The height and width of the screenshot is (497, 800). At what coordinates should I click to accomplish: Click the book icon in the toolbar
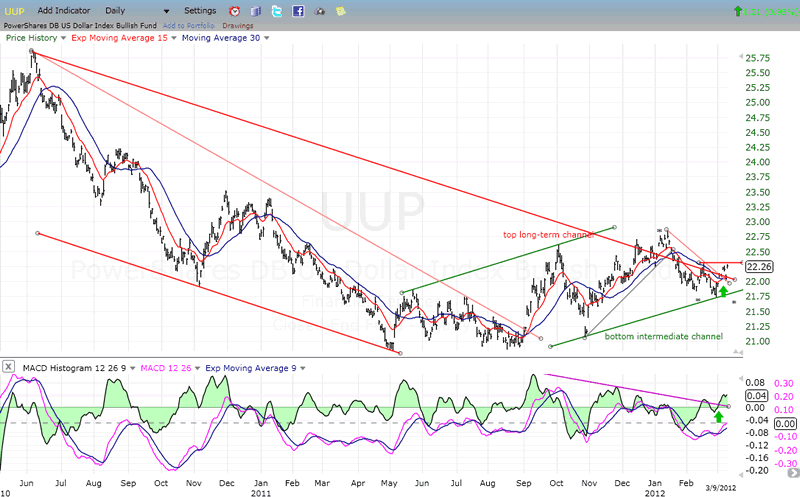[255, 11]
